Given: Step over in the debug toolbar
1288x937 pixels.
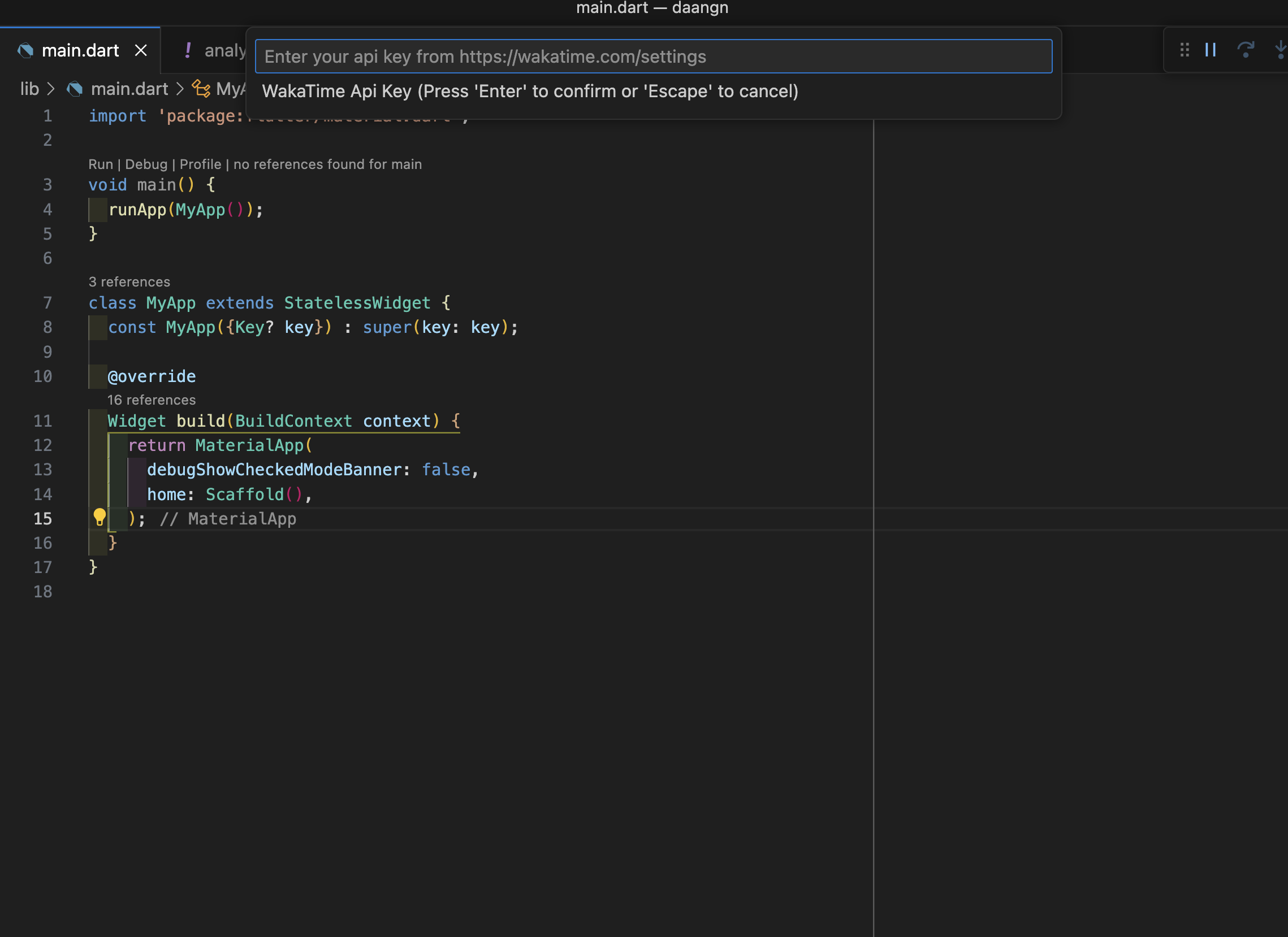Looking at the screenshot, I should tap(1246, 50).
